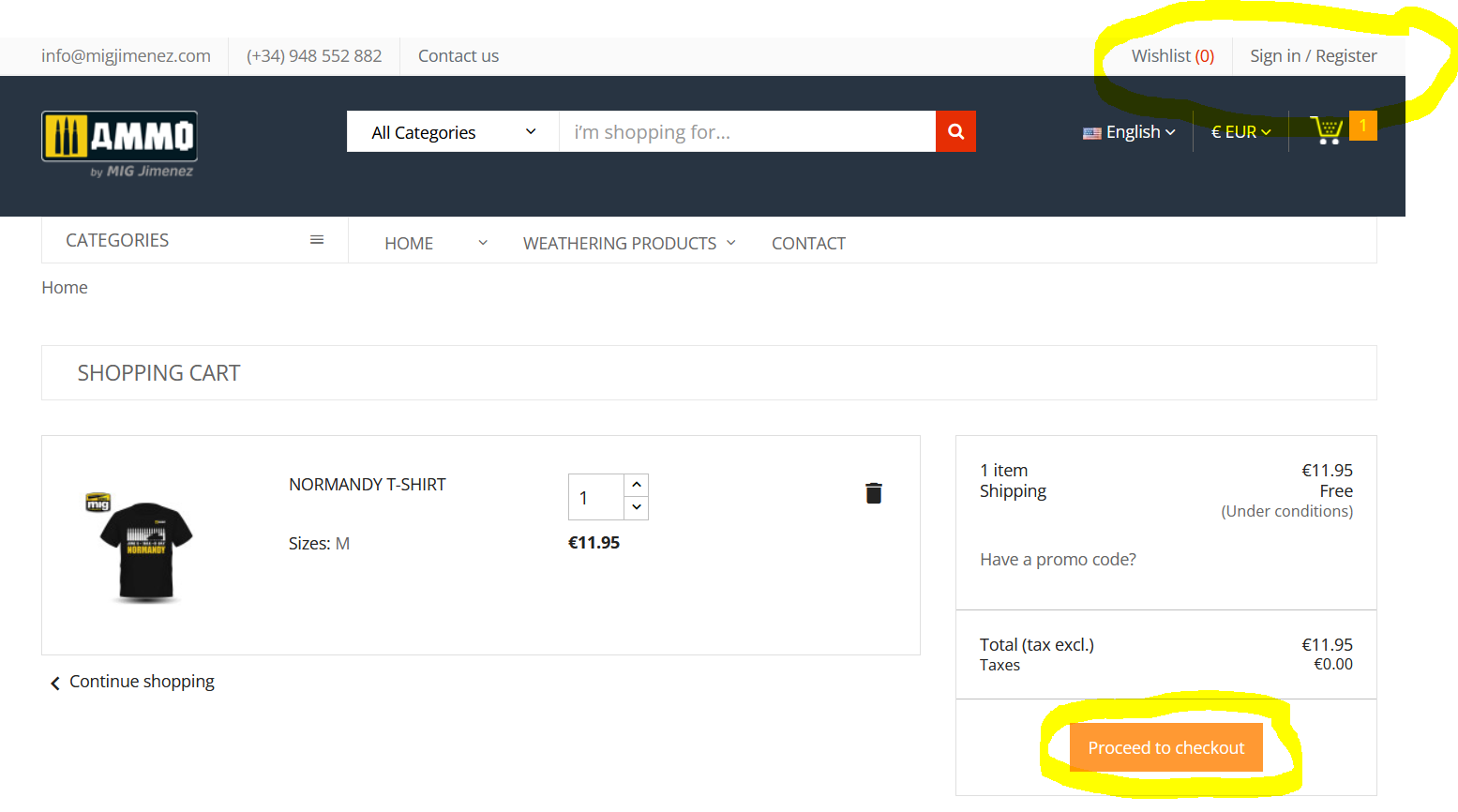
Task: Expand the Home menu chevron
Action: pos(483,243)
